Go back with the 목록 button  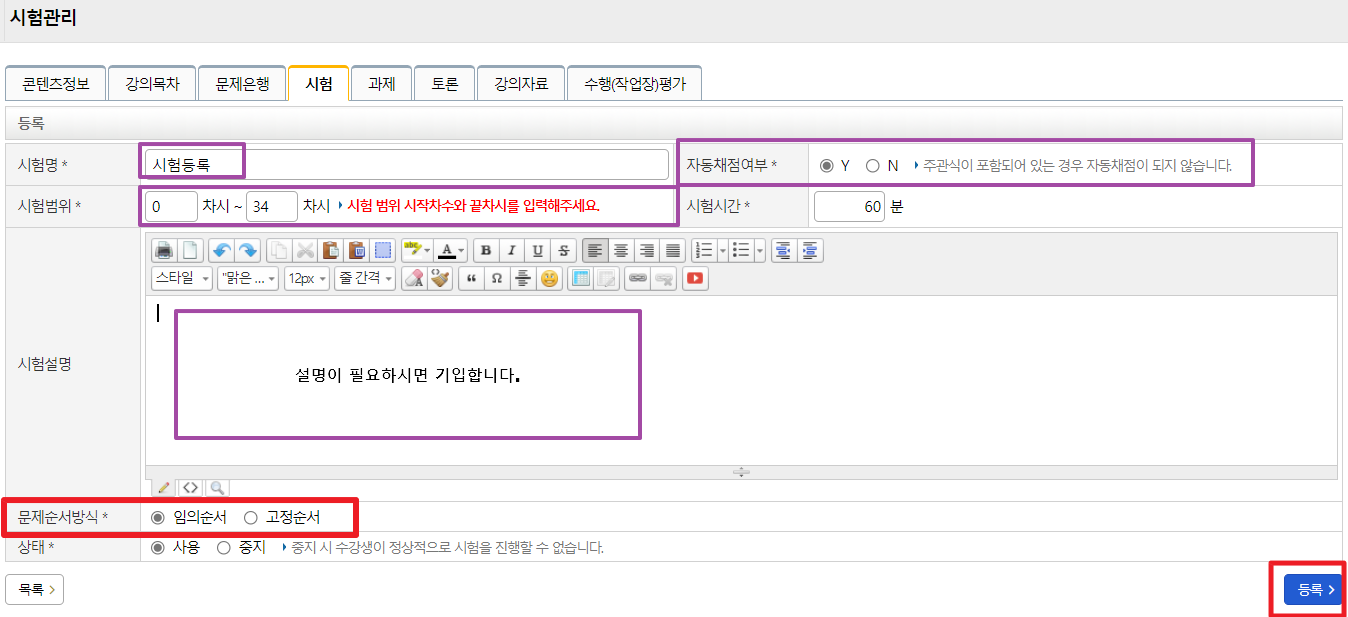pos(35,590)
